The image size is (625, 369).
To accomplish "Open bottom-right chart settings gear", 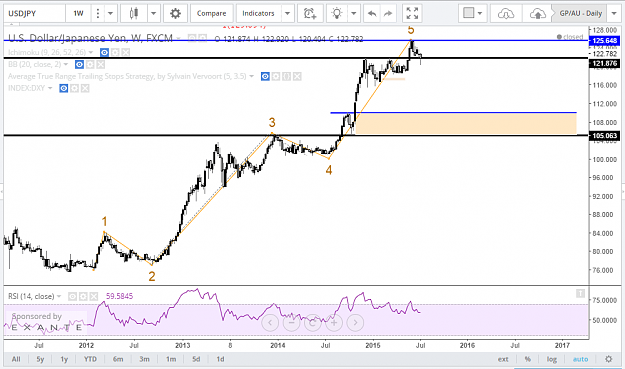I will (x=608, y=359).
